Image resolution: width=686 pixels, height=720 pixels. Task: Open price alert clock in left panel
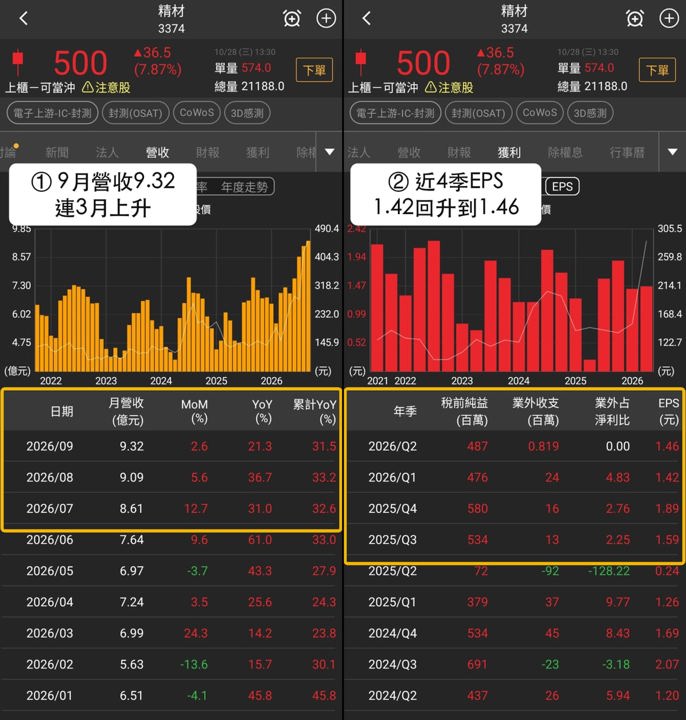tap(292, 19)
